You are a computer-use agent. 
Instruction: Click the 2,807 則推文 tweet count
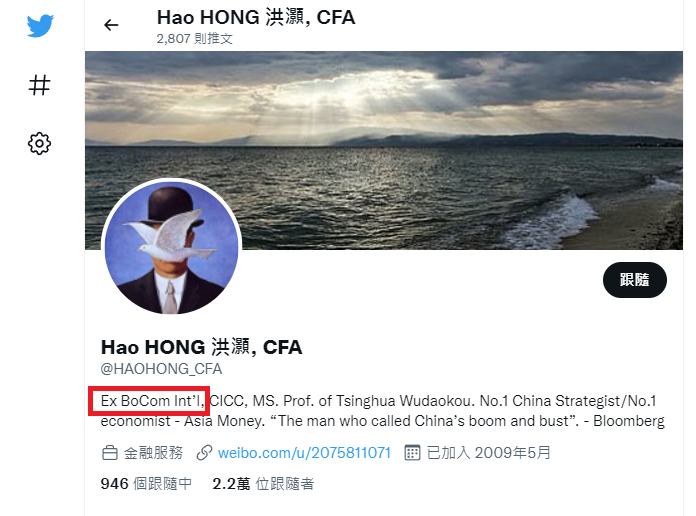[x=194, y=39]
